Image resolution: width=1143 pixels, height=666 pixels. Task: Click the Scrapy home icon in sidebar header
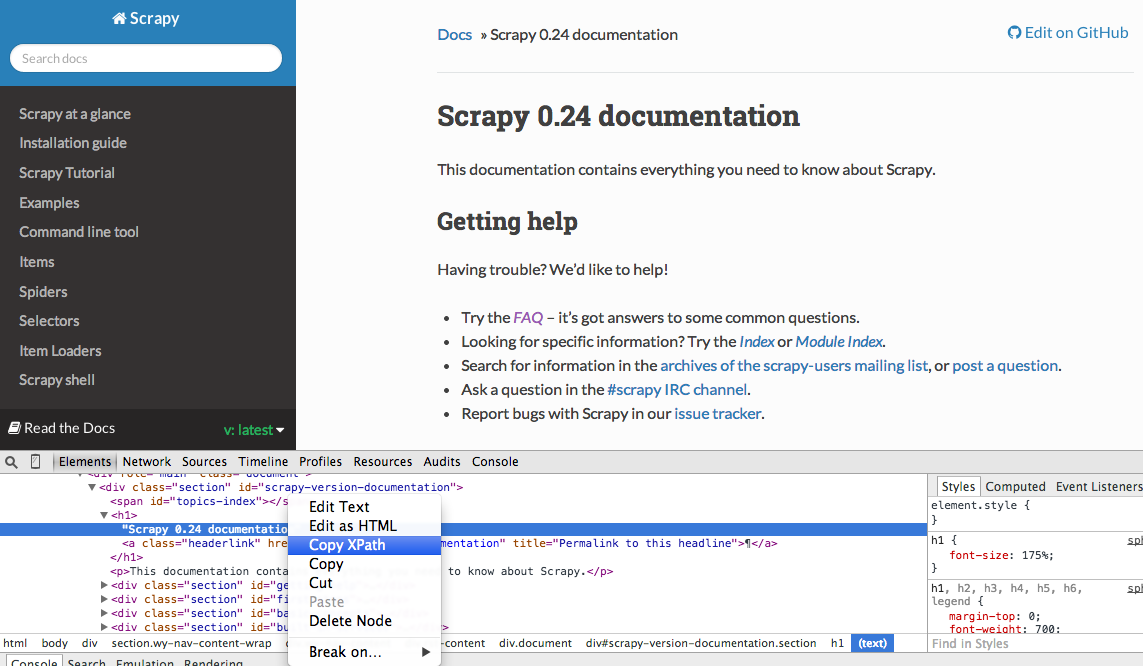tap(119, 19)
